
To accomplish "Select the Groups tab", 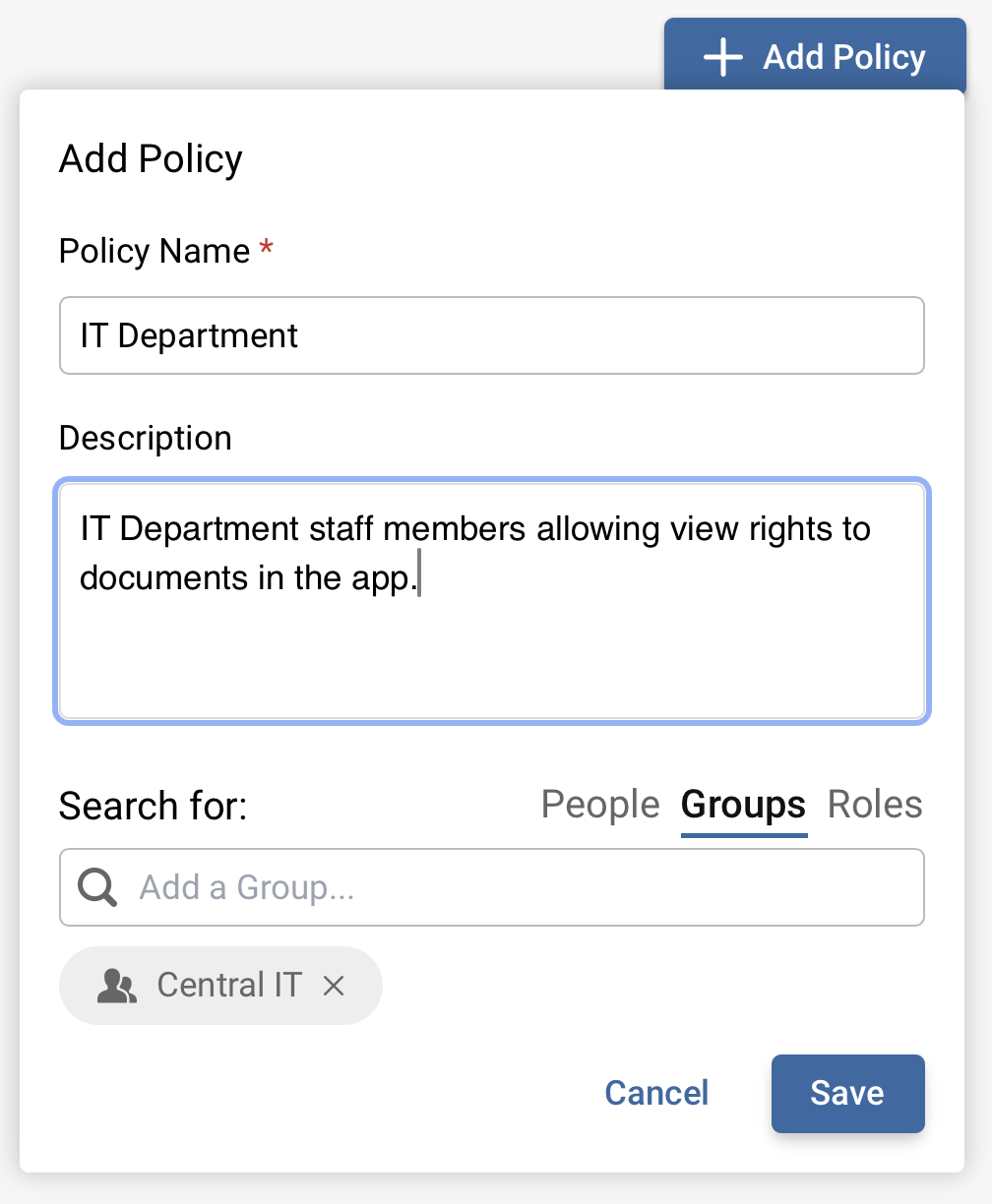I will [x=742, y=804].
